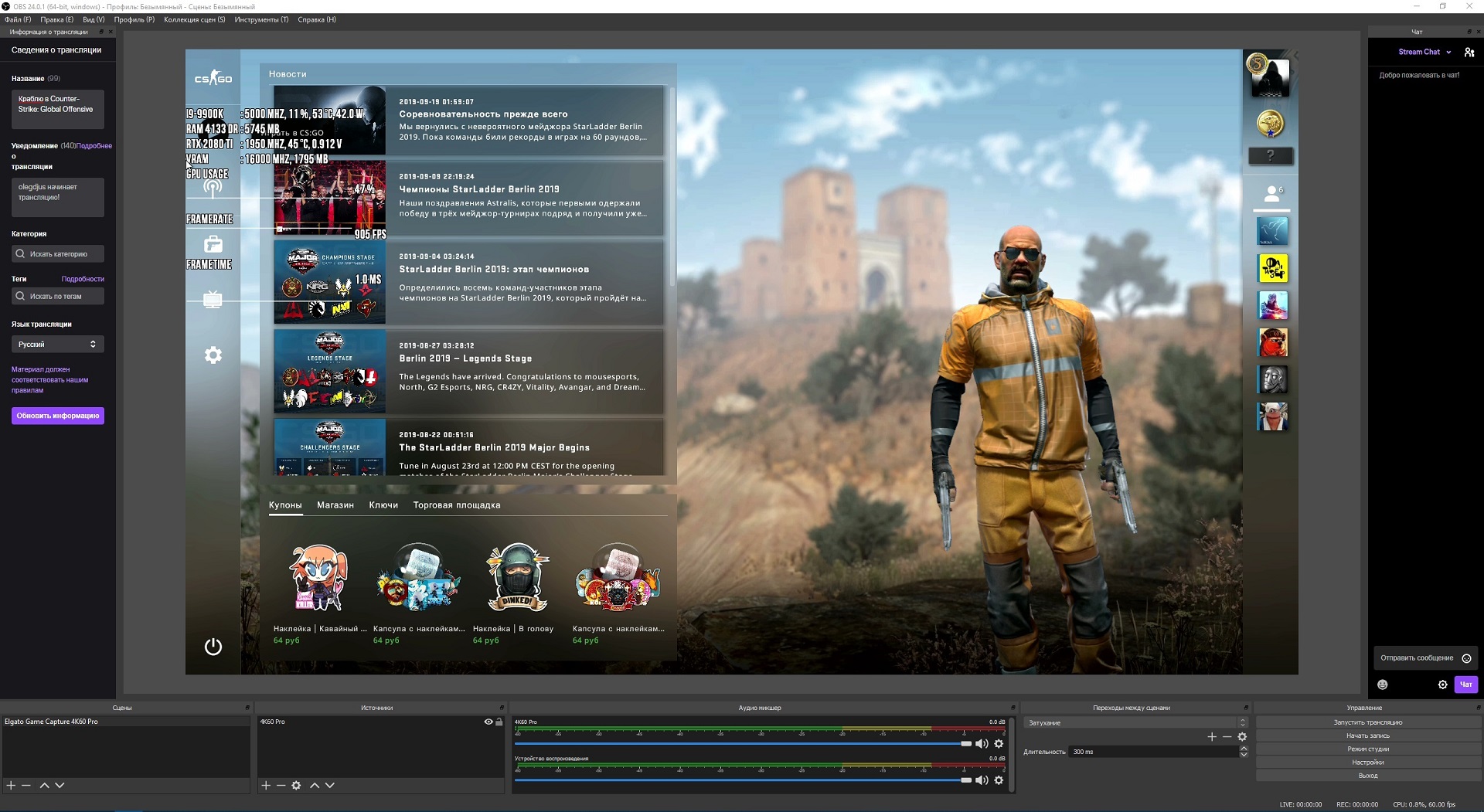Viewport: 1484px width, 812px height.
Task: Click the Искать категорию search field
Action: 58,253
